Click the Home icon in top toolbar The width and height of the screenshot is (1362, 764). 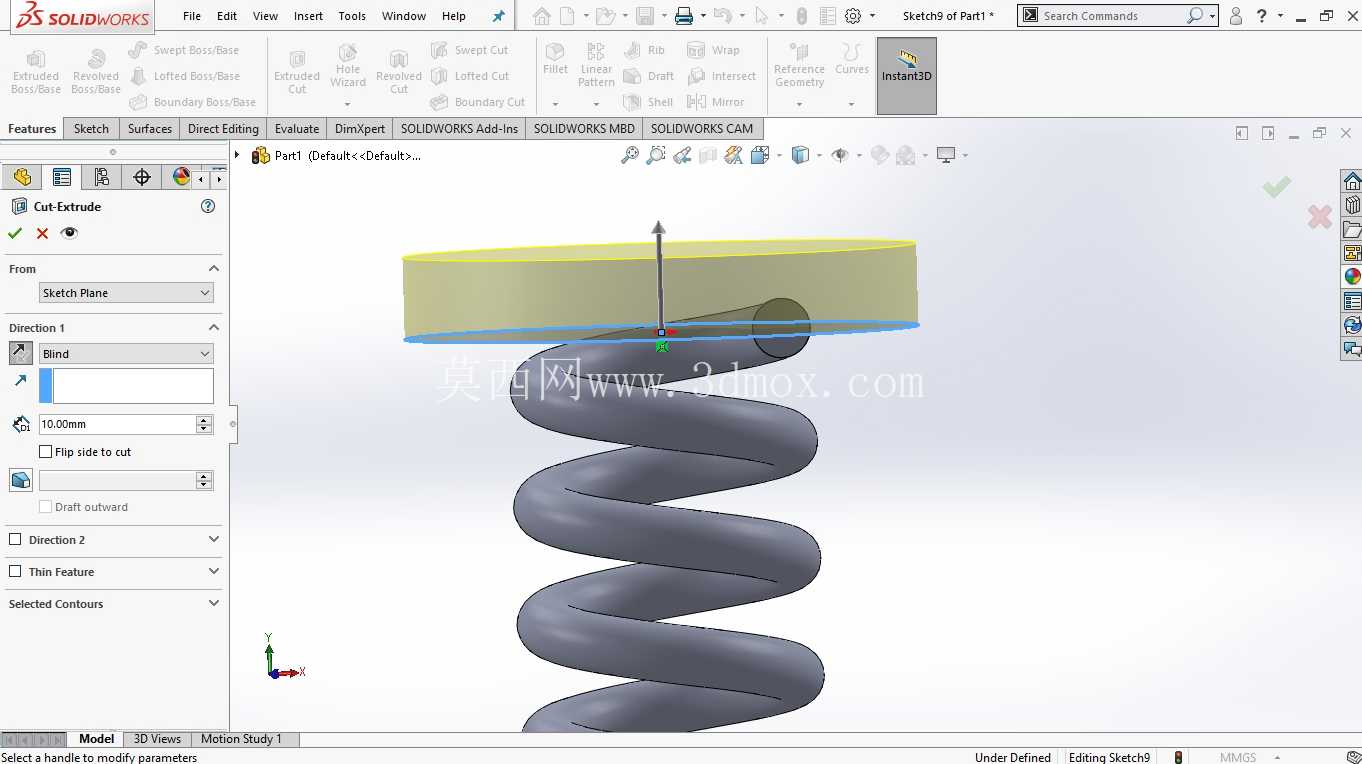coord(541,16)
